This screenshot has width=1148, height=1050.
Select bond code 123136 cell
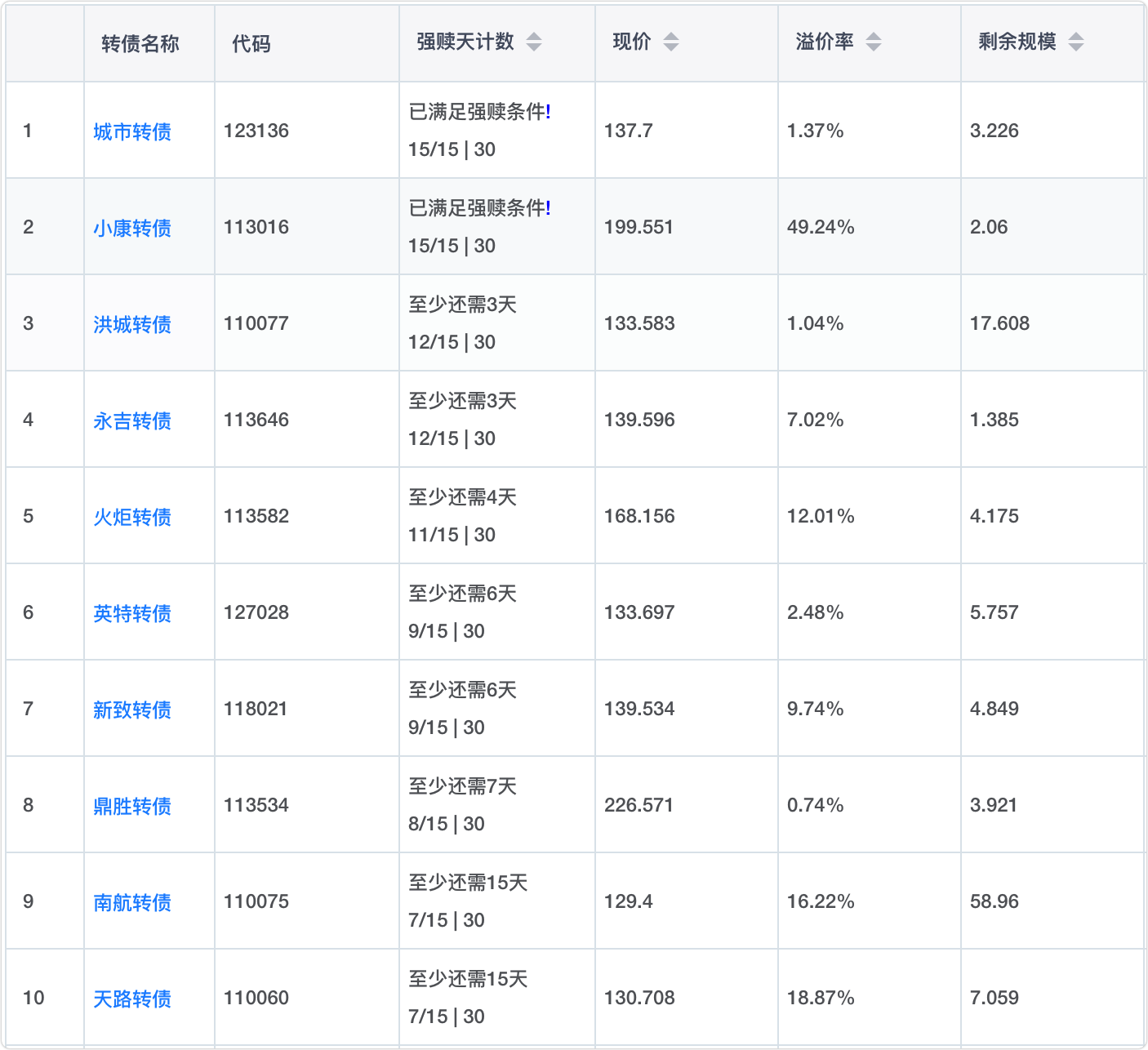click(x=256, y=131)
